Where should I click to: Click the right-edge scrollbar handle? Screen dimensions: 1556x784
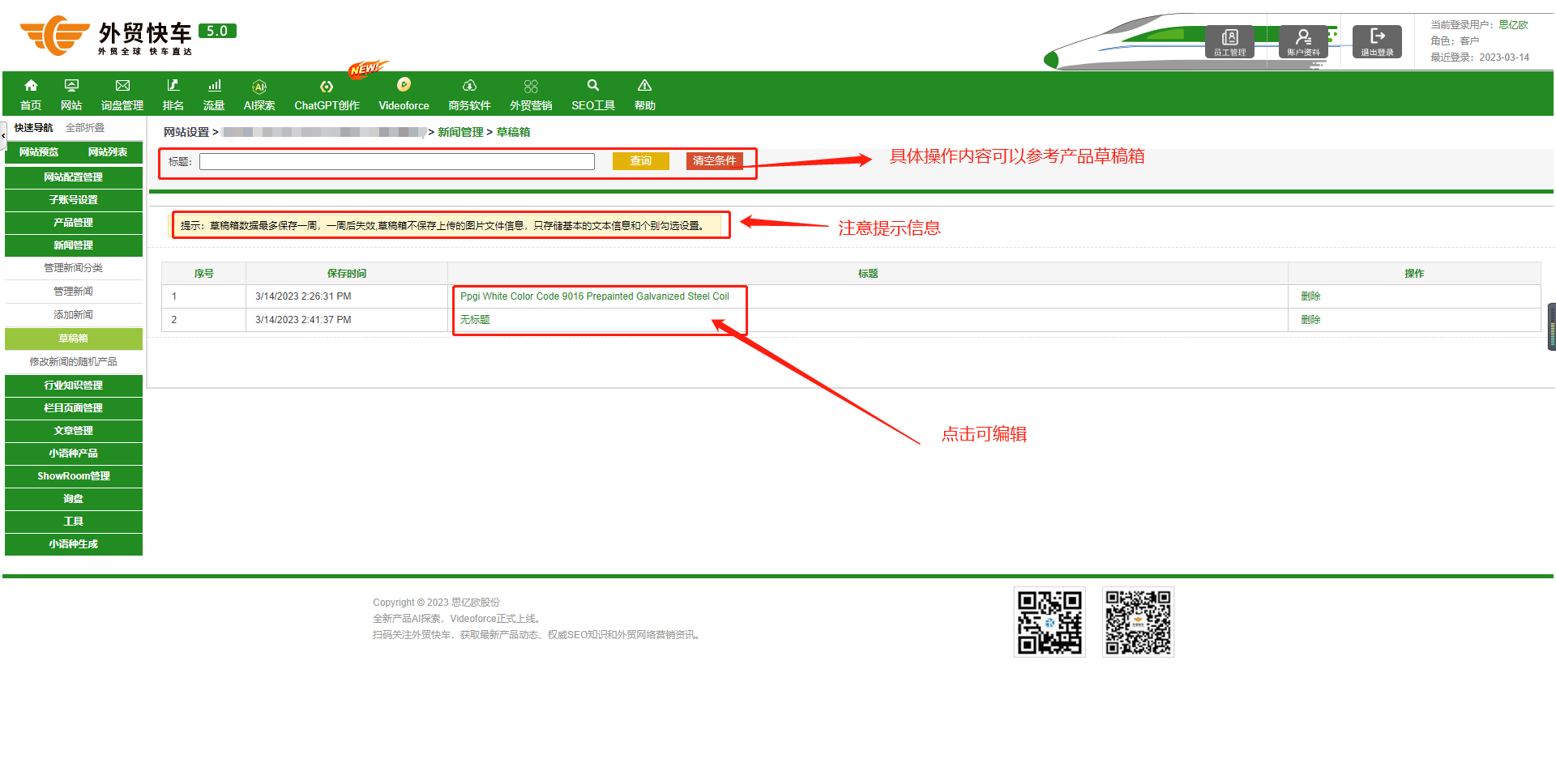coord(1552,326)
